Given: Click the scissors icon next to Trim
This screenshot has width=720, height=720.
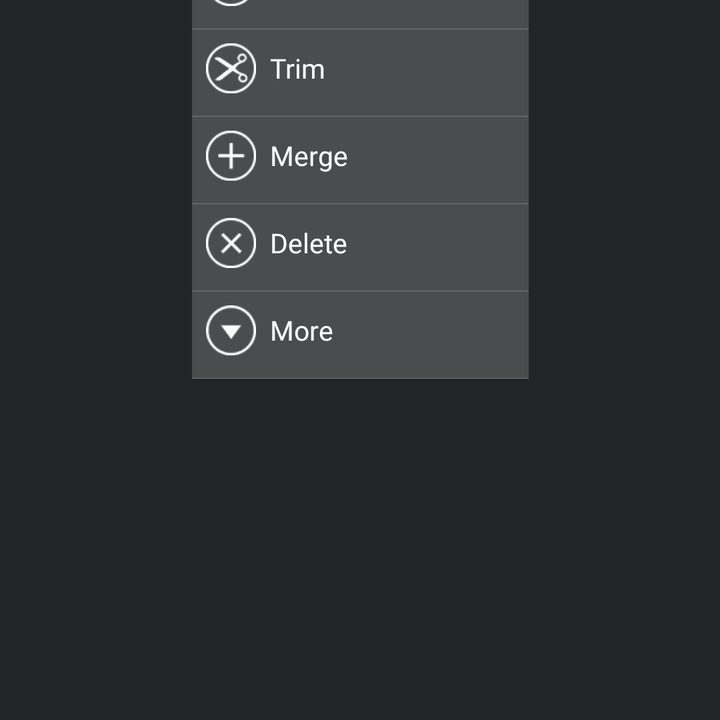Looking at the screenshot, I should (231, 68).
